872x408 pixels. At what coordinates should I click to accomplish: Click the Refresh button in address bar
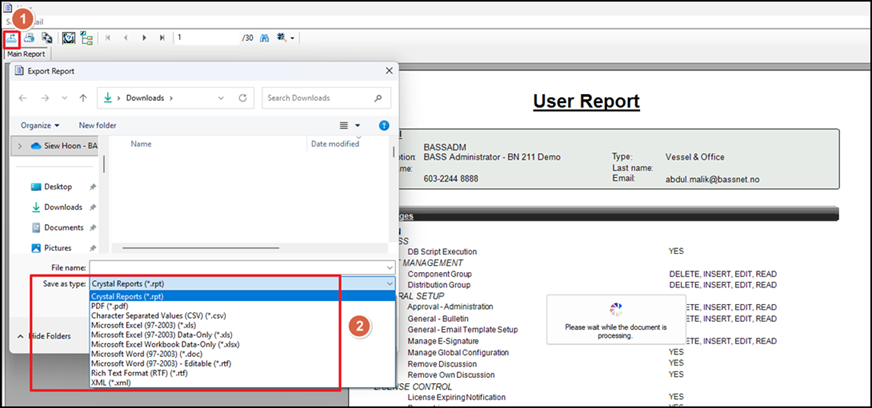point(242,98)
